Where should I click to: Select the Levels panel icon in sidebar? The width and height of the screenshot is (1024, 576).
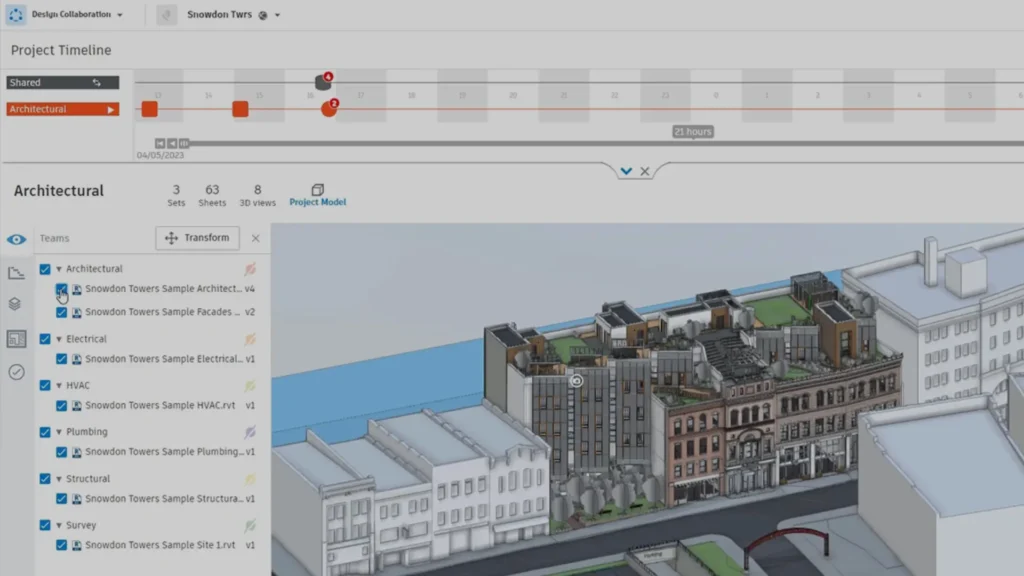pyautogui.click(x=15, y=271)
